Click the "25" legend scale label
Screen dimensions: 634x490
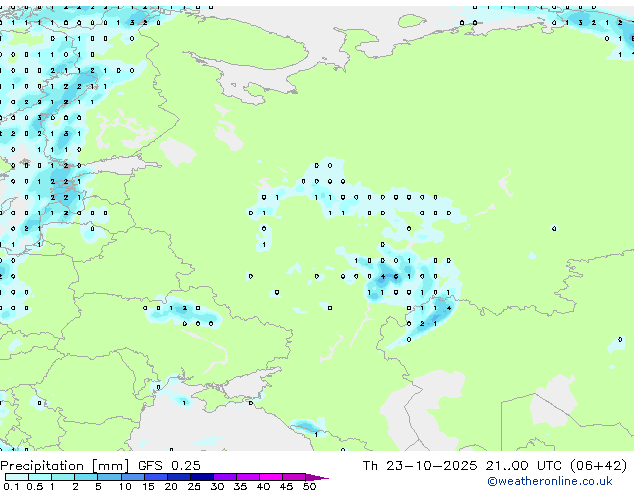194,486
